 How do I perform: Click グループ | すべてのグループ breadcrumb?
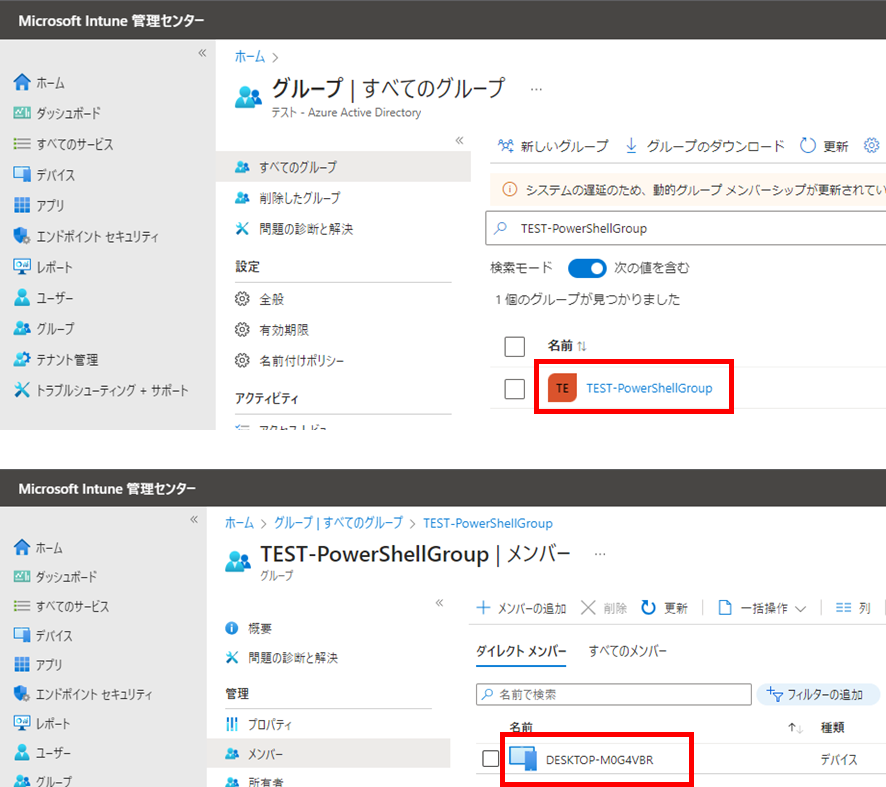click(x=338, y=523)
